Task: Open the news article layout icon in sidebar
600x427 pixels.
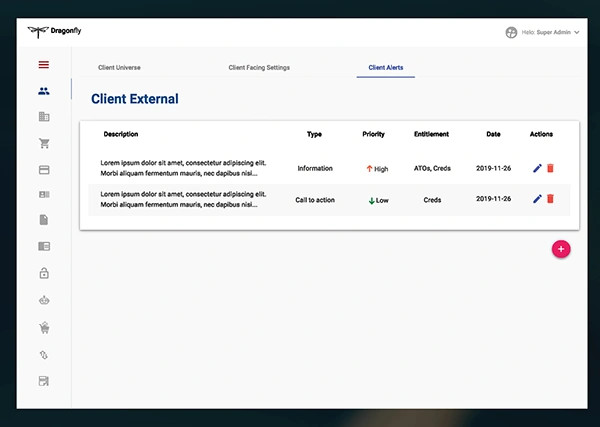Action: pos(44,246)
